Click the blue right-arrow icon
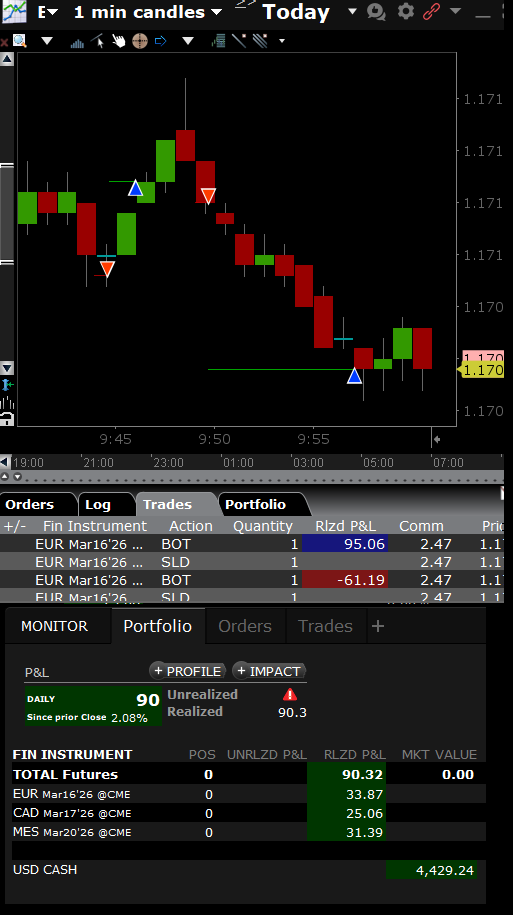The width and height of the screenshot is (513, 915). pyautogui.click(x=160, y=41)
